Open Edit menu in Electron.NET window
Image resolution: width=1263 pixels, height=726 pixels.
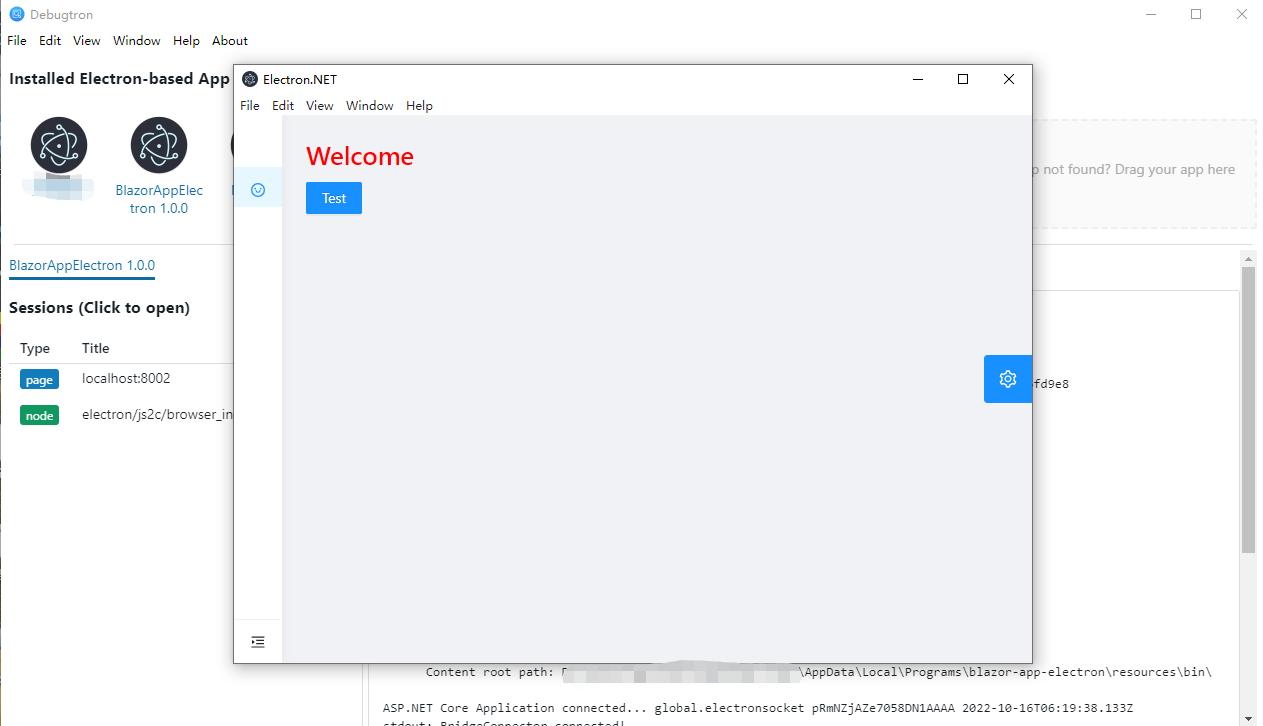click(283, 106)
